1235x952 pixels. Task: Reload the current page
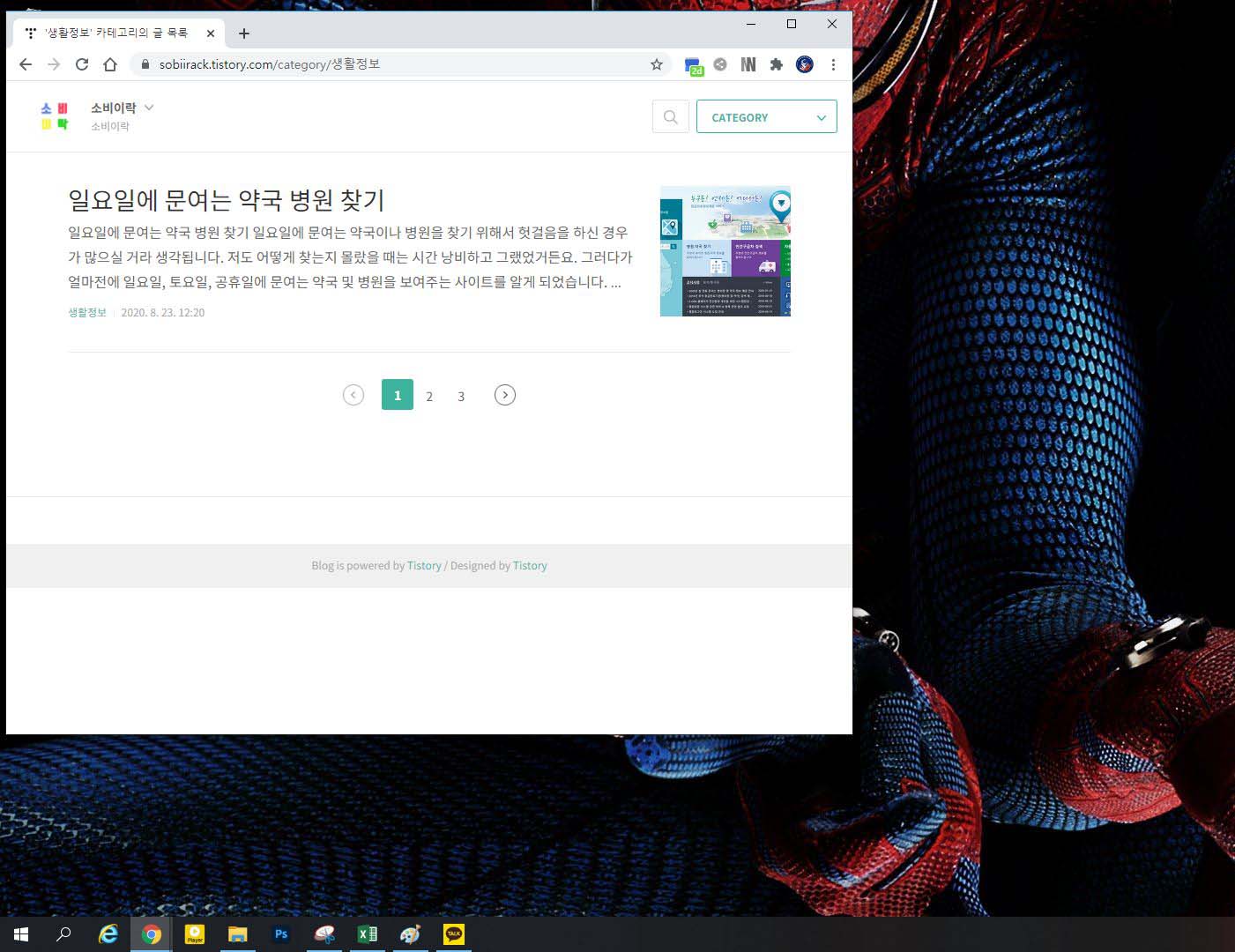coord(82,64)
